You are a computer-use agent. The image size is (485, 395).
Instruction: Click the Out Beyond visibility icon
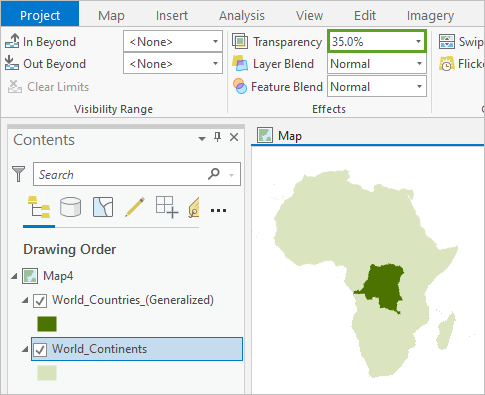coord(12,63)
